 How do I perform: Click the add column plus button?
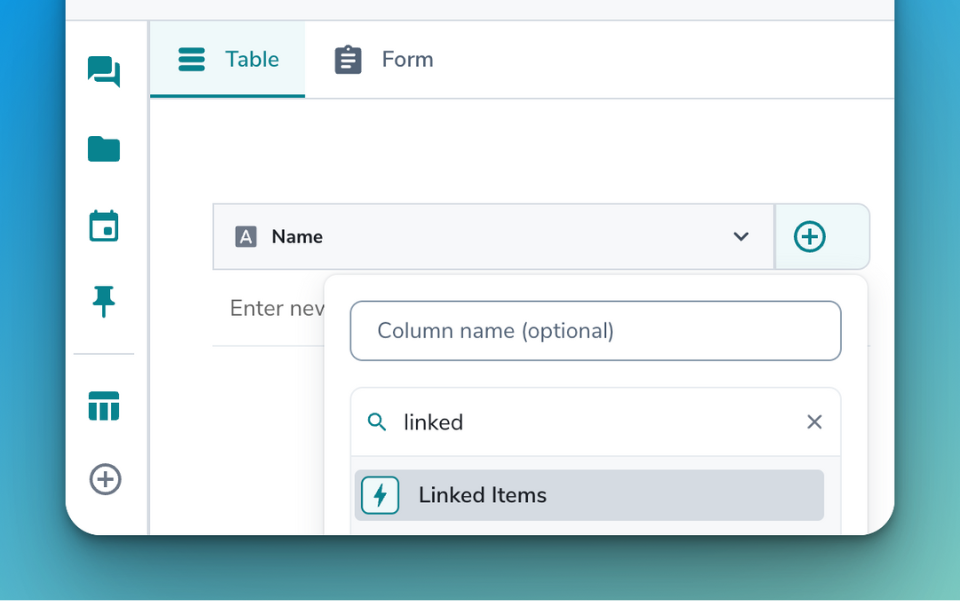[809, 237]
